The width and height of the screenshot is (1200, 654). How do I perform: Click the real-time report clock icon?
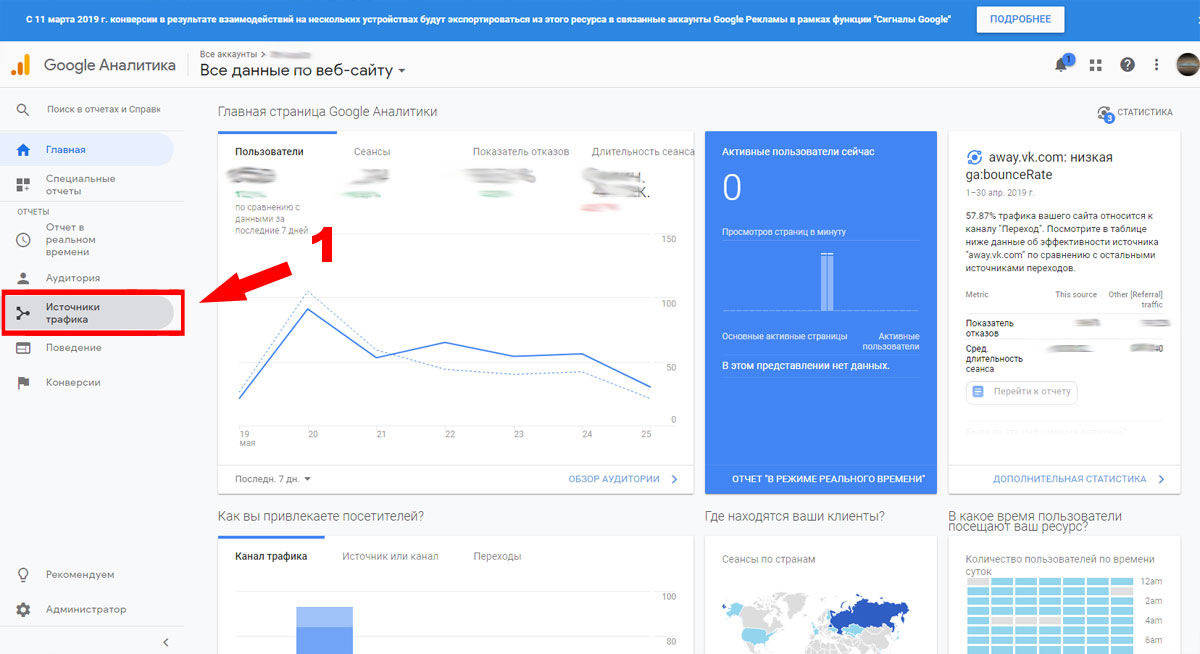pos(24,240)
